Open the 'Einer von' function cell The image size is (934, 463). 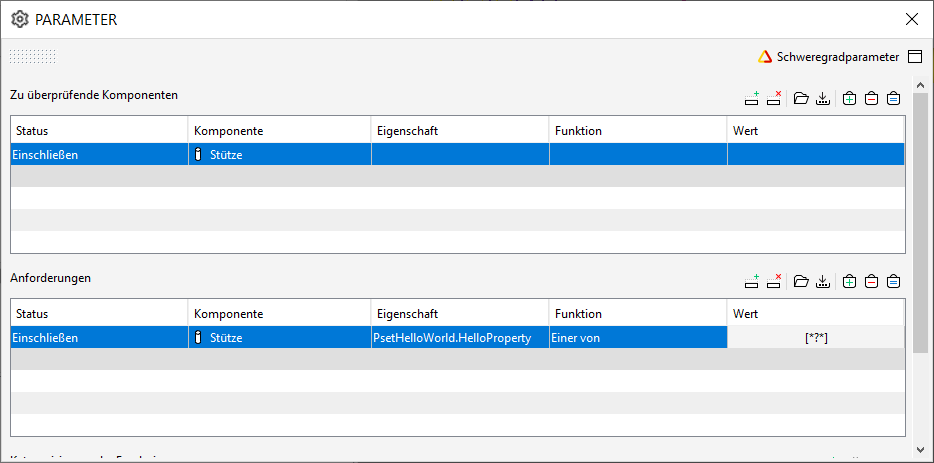(x=638, y=338)
